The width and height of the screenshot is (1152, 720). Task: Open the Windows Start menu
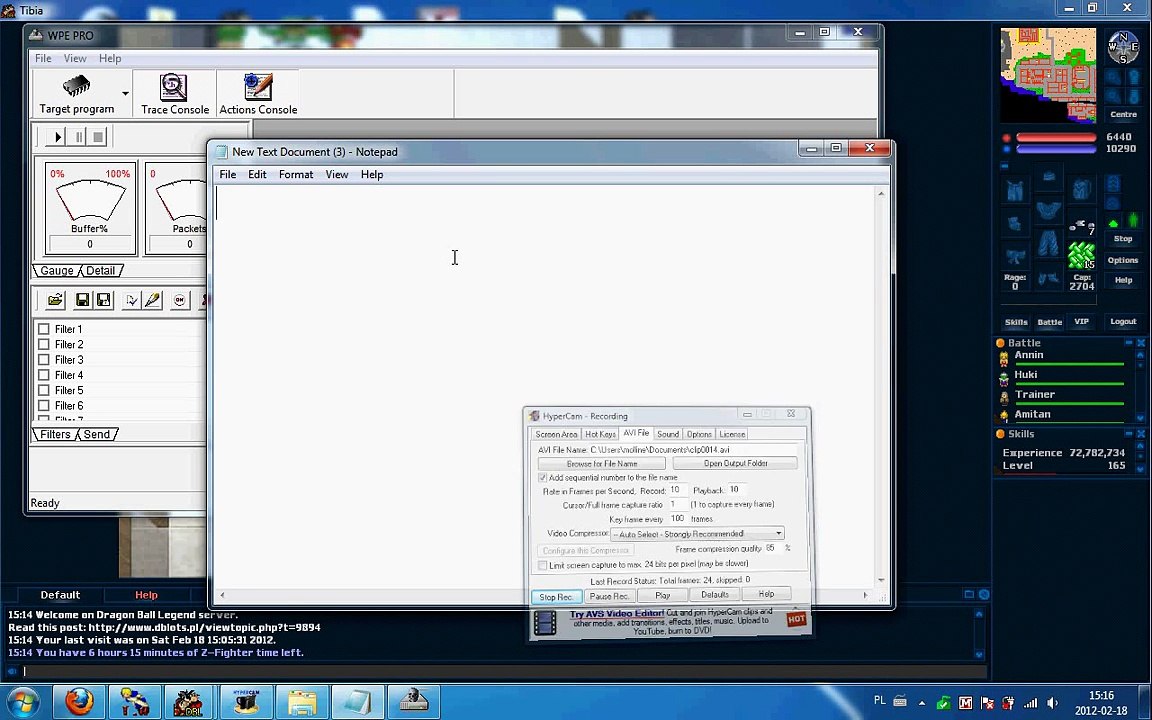coord(23,702)
